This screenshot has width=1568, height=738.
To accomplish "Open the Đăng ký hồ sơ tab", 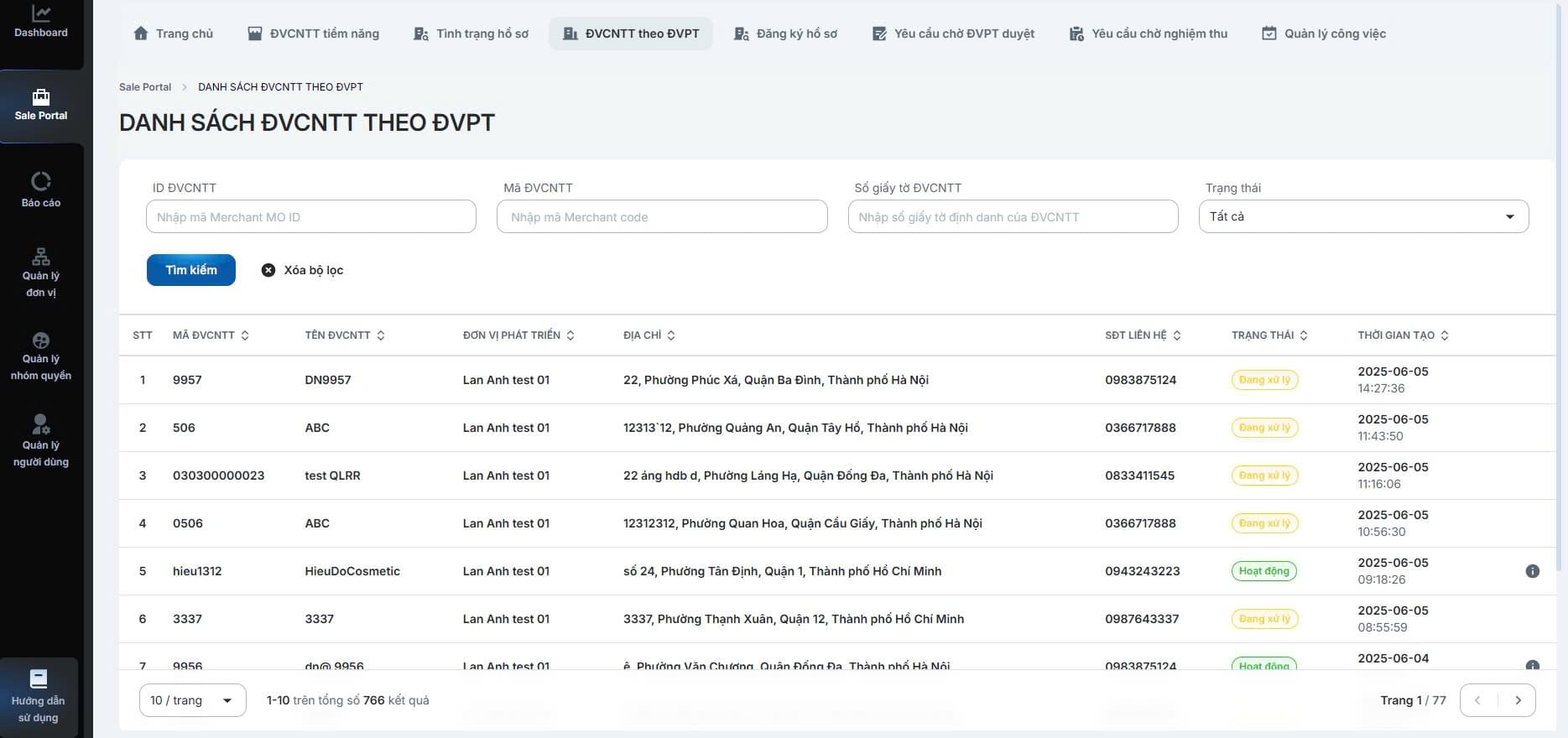I will tap(785, 34).
